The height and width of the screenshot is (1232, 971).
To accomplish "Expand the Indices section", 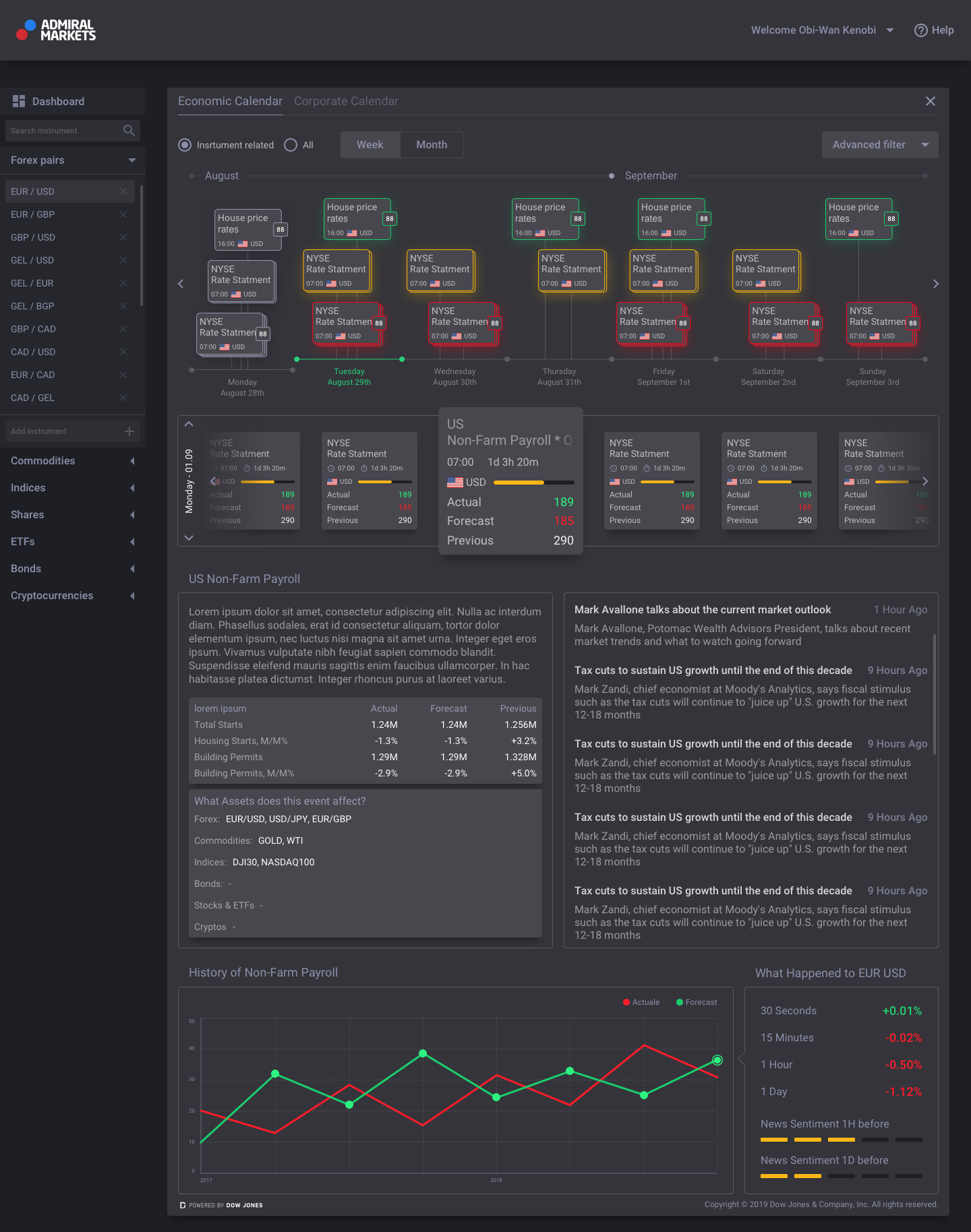I will click(x=132, y=488).
